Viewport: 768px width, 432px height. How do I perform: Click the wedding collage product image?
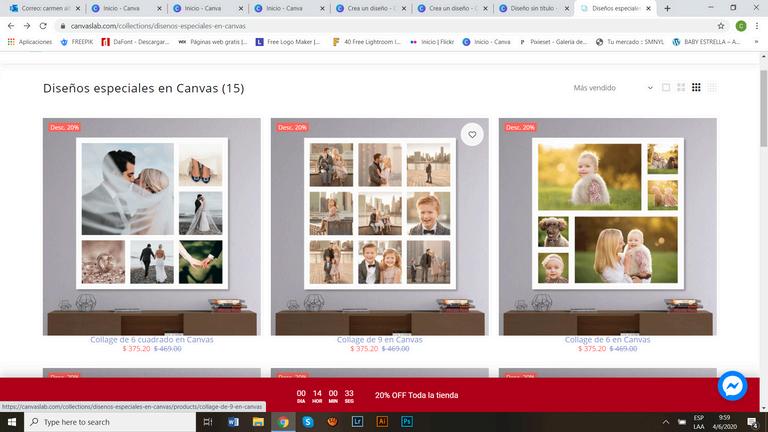[152, 227]
